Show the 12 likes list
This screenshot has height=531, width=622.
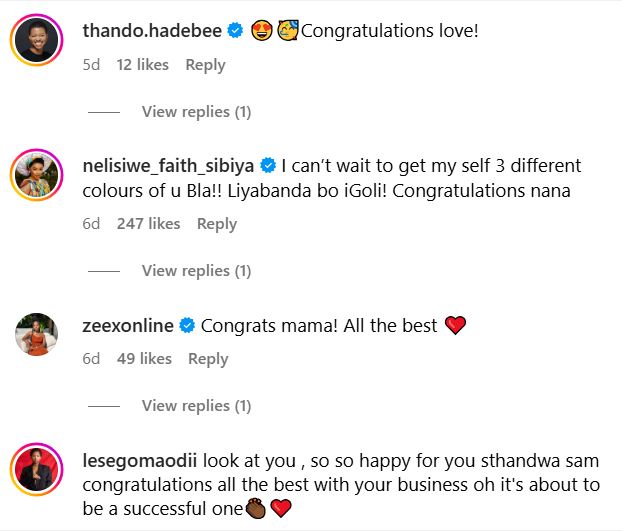click(x=143, y=65)
